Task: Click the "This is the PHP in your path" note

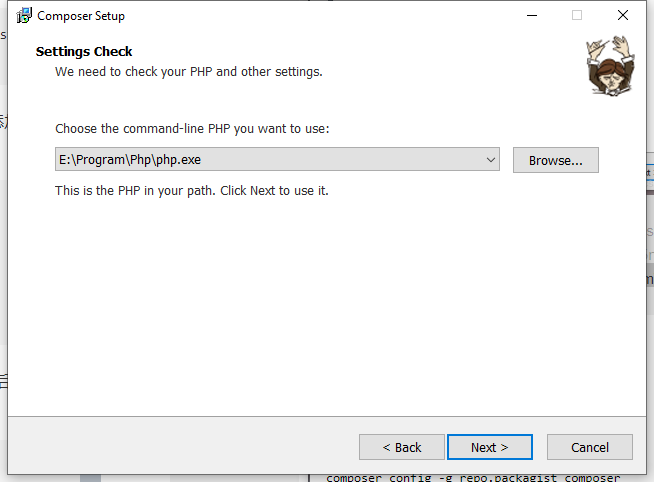Action: pos(191,190)
